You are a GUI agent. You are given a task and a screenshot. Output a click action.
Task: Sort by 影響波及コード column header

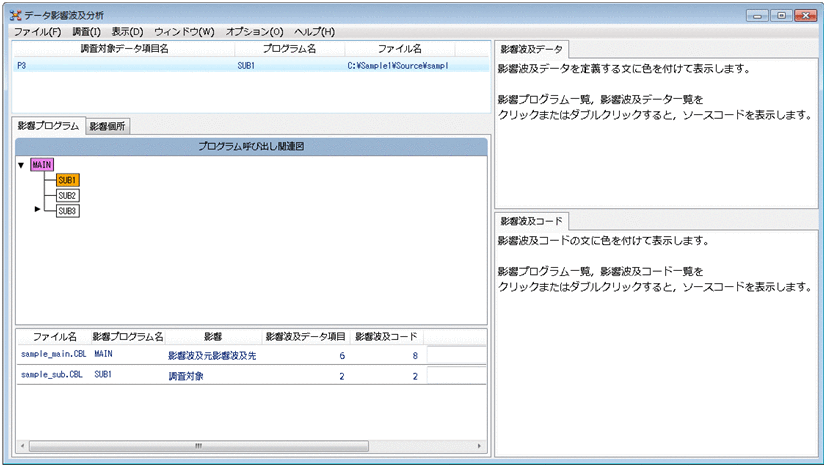point(386,337)
